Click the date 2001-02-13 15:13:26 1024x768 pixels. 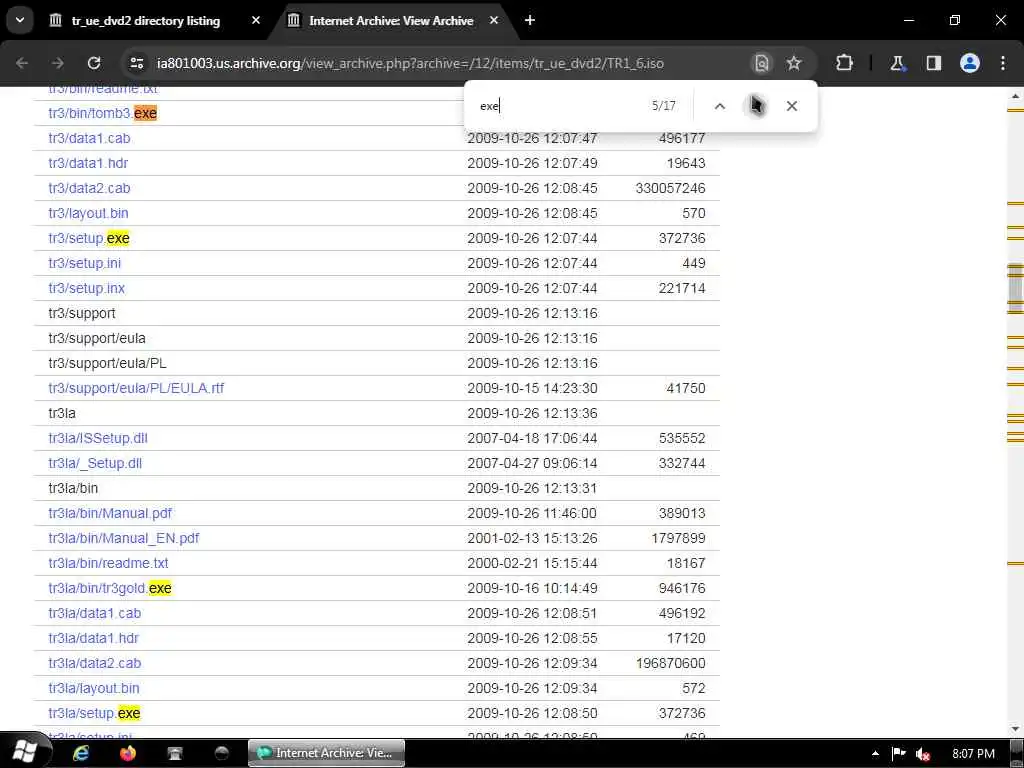point(532,538)
